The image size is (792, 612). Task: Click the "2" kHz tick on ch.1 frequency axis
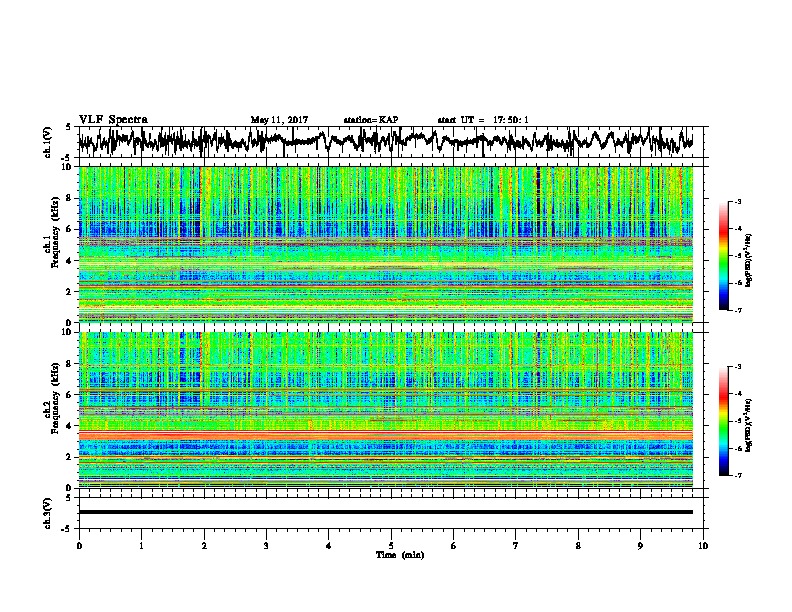(70, 292)
